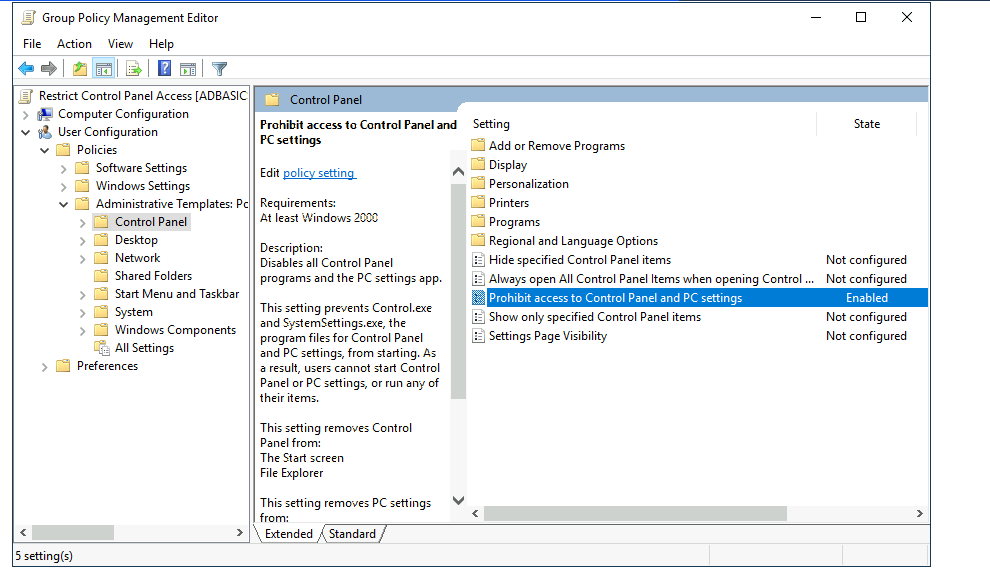Click the Computer Configuration icon in tree

coord(45,114)
